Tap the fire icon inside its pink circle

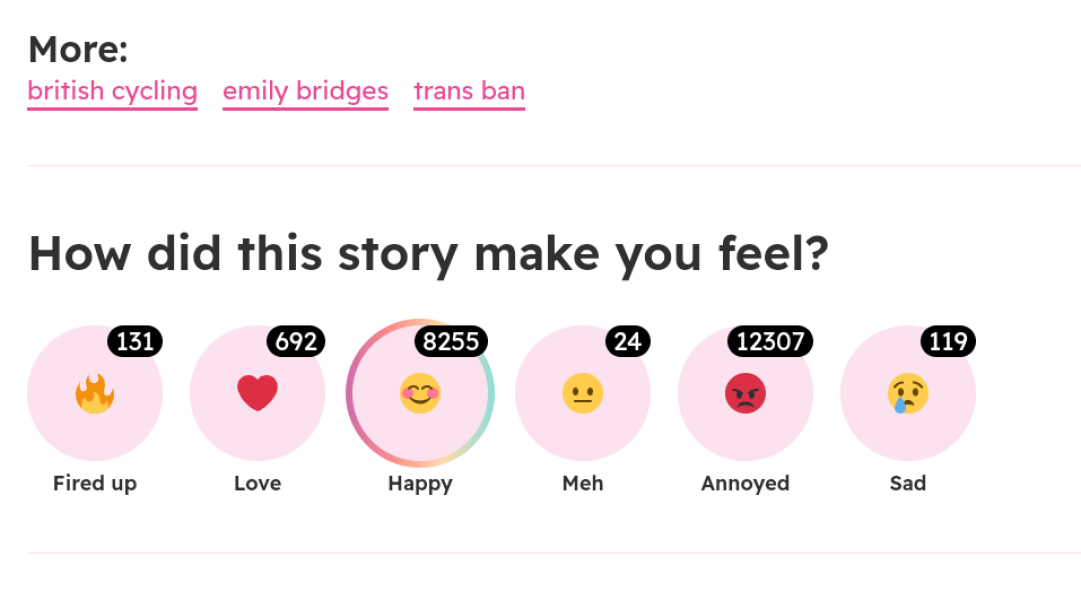[x=95, y=393]
